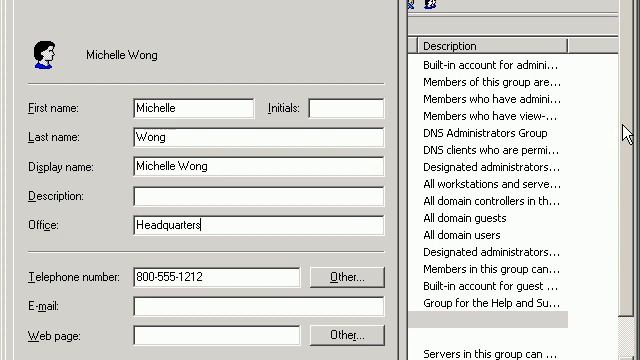Select the 'All domain guests' row
The width and height of the screenshot is (640, 360).
[x=464, y=218]
